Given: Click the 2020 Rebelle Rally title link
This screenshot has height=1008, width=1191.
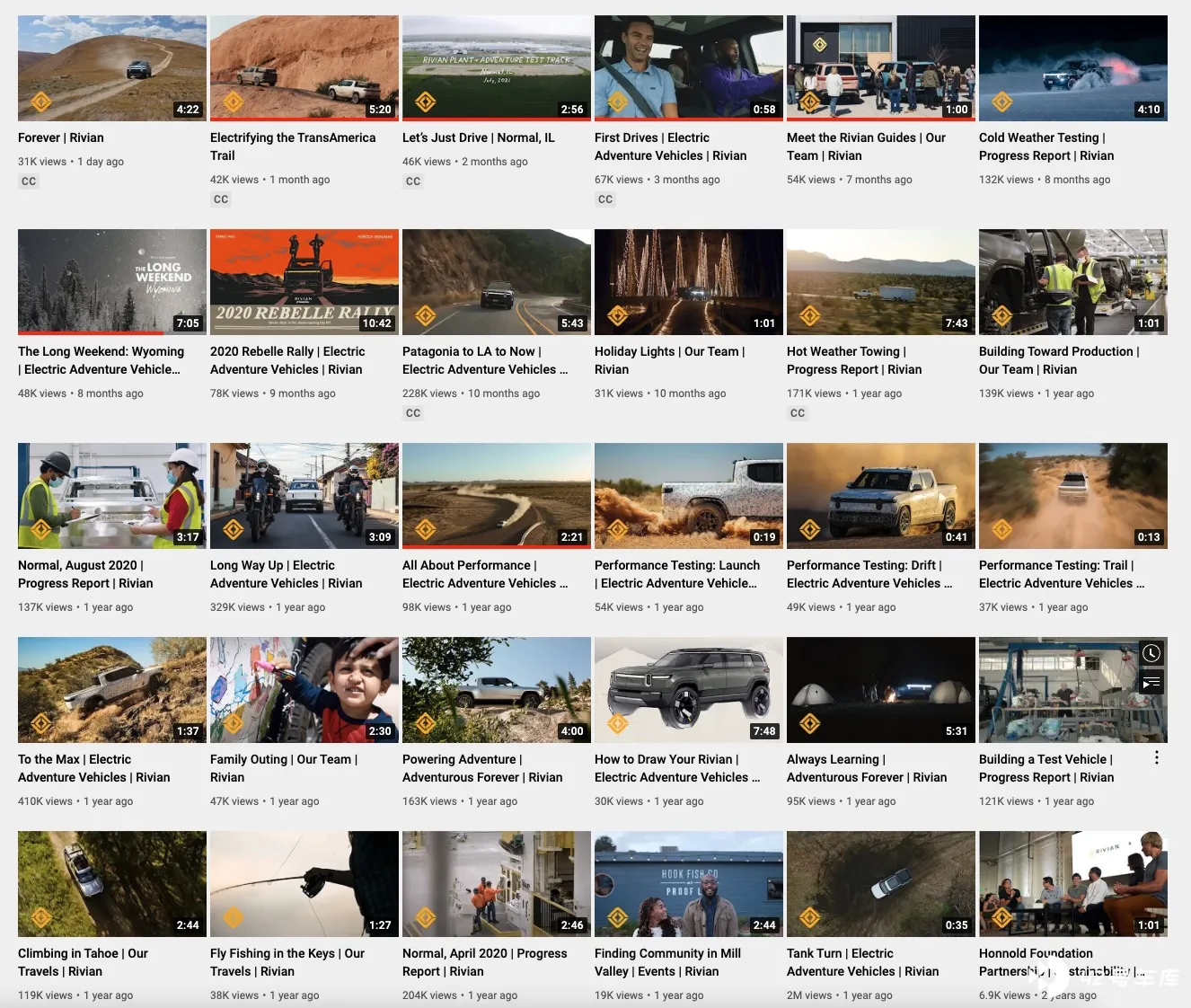Looking at the screenshot, I should pos(287,360).
